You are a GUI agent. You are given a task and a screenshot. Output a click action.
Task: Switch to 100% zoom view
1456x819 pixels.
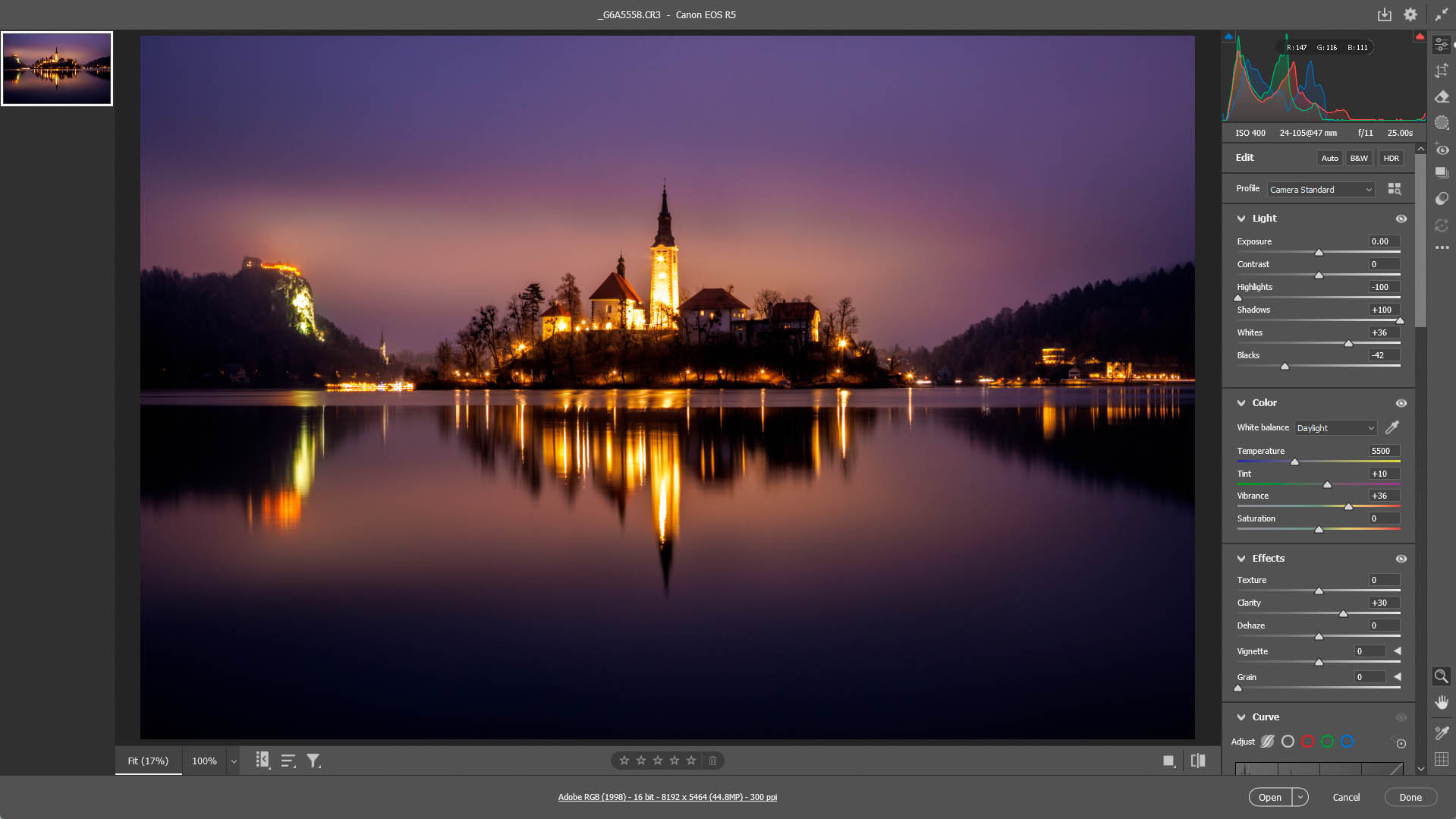tap(204, 761)
